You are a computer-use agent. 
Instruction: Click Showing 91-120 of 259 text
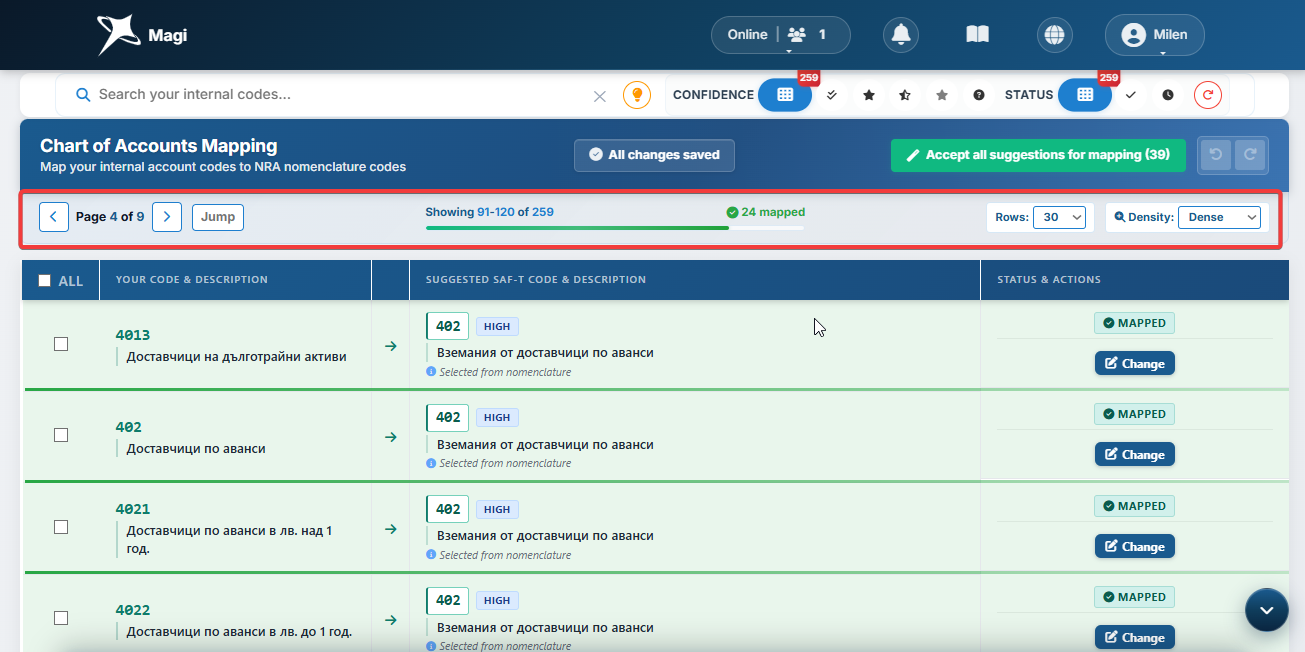(x=490, y=212)
